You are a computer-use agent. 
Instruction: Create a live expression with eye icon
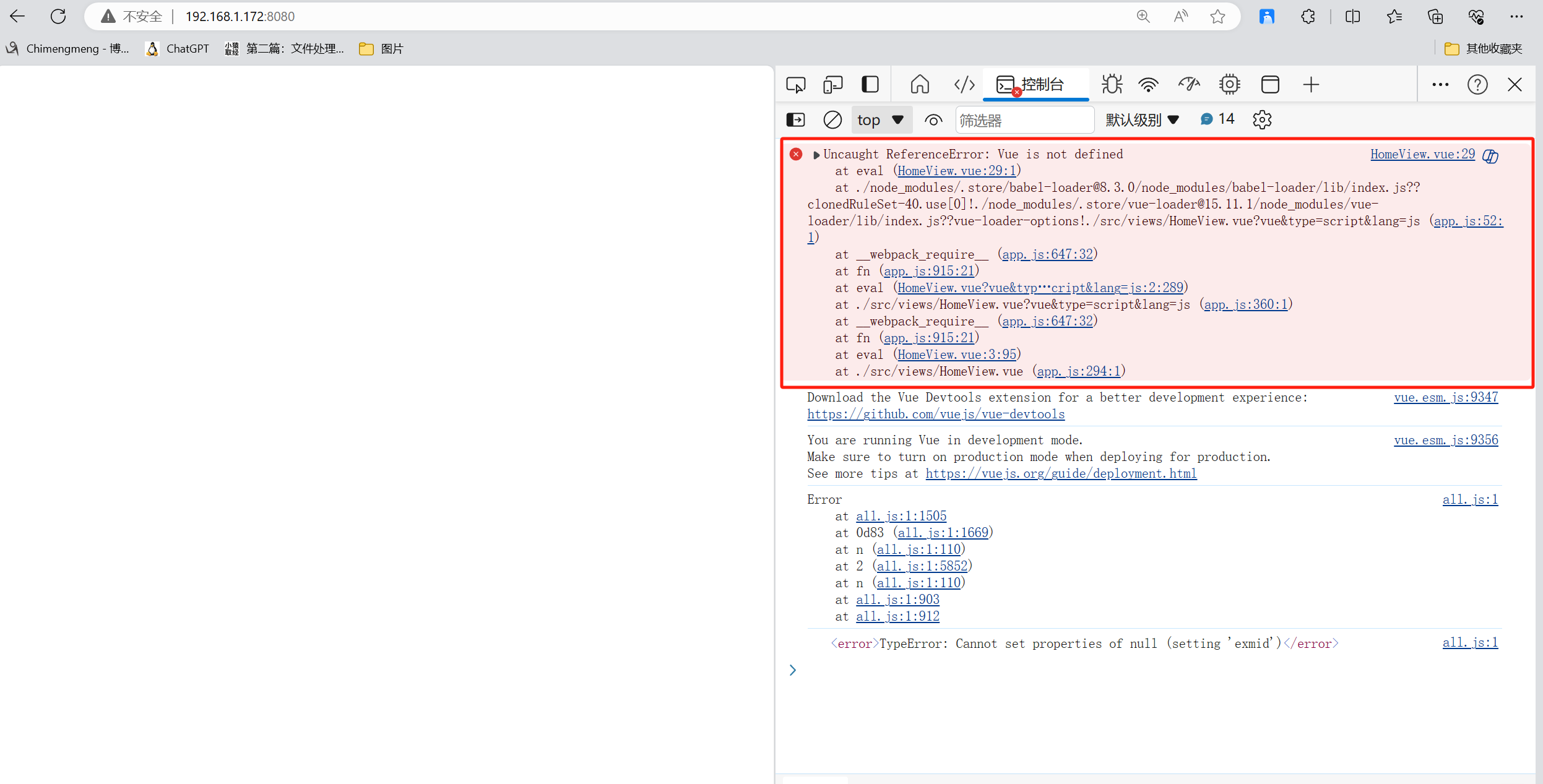tap(933, 119)
